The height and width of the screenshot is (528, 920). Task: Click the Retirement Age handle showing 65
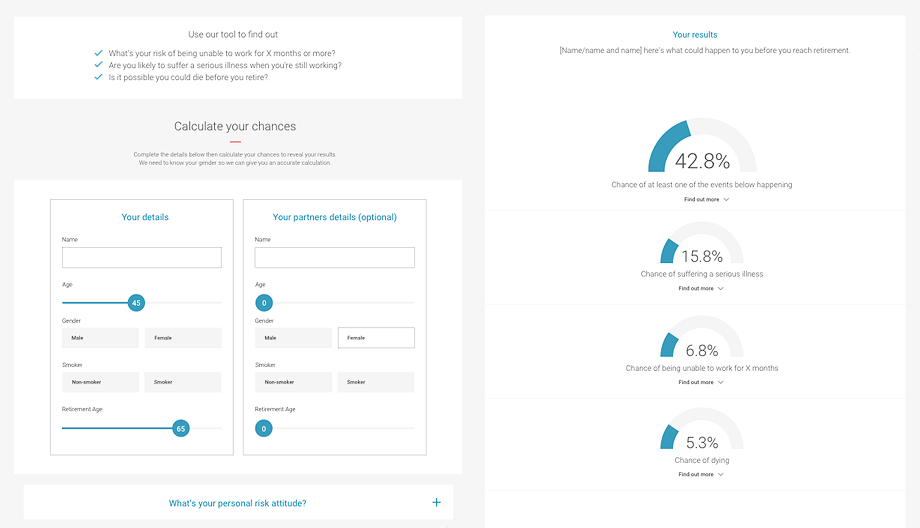pyautogui.click(x=181, y=428)
